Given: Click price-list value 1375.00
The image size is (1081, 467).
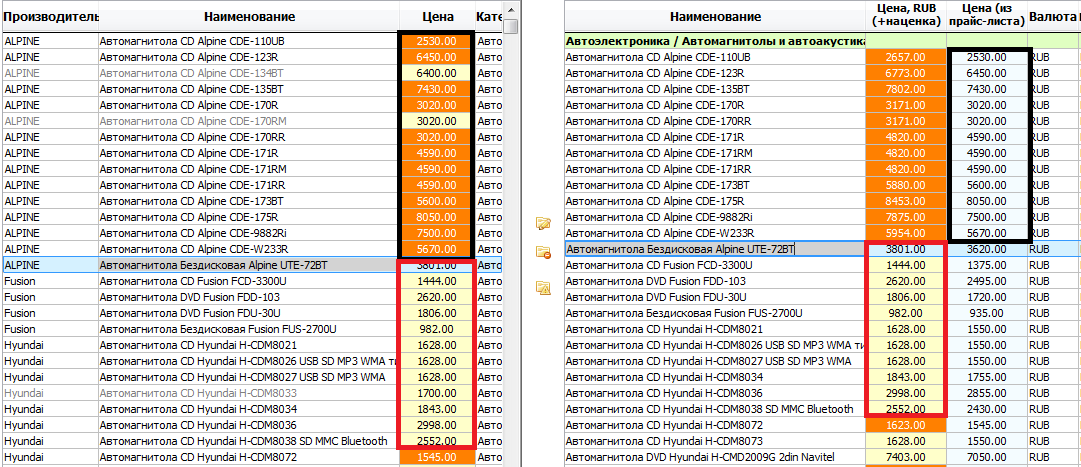Looking at the screenshot, I should (987, 265).
